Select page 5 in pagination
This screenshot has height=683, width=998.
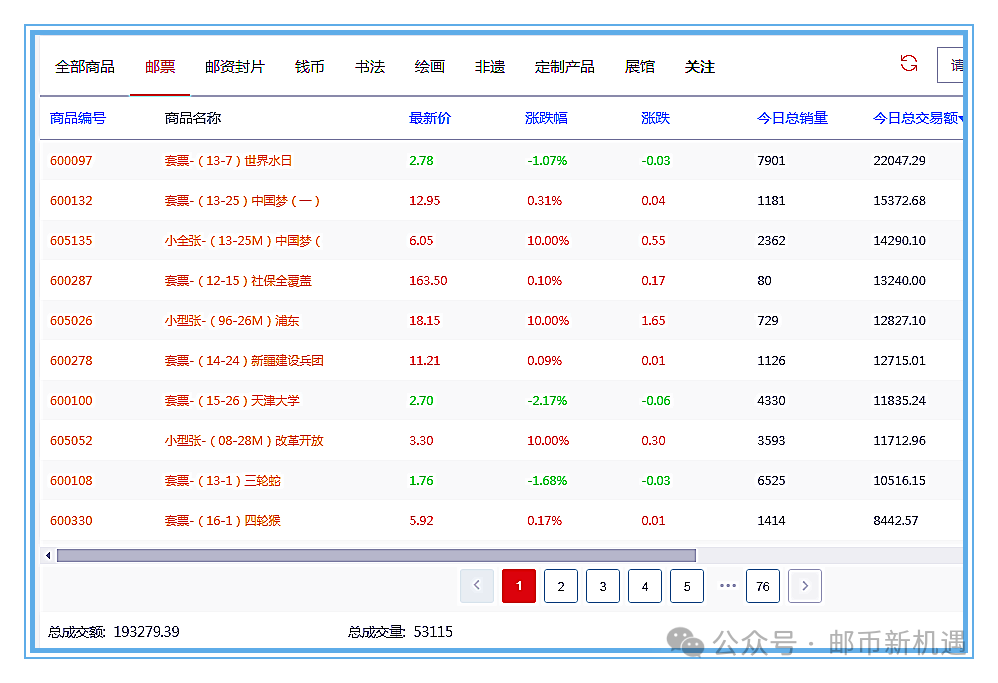click(687, 586)
